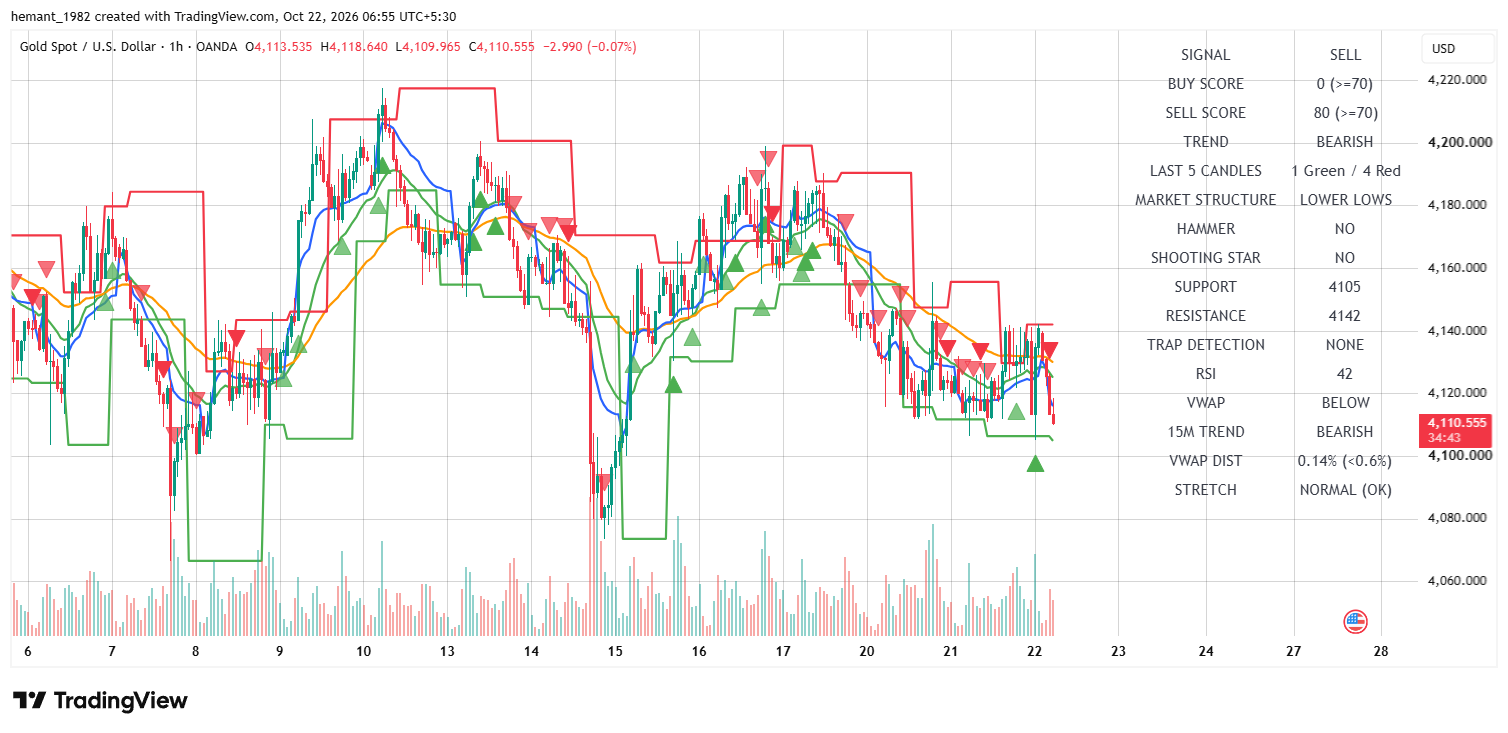Screen dimensions: 1508x733
Task: Click the LAST 5 CANDLES value 1 Green / 4 Red
Action: tap(1345, 171)
